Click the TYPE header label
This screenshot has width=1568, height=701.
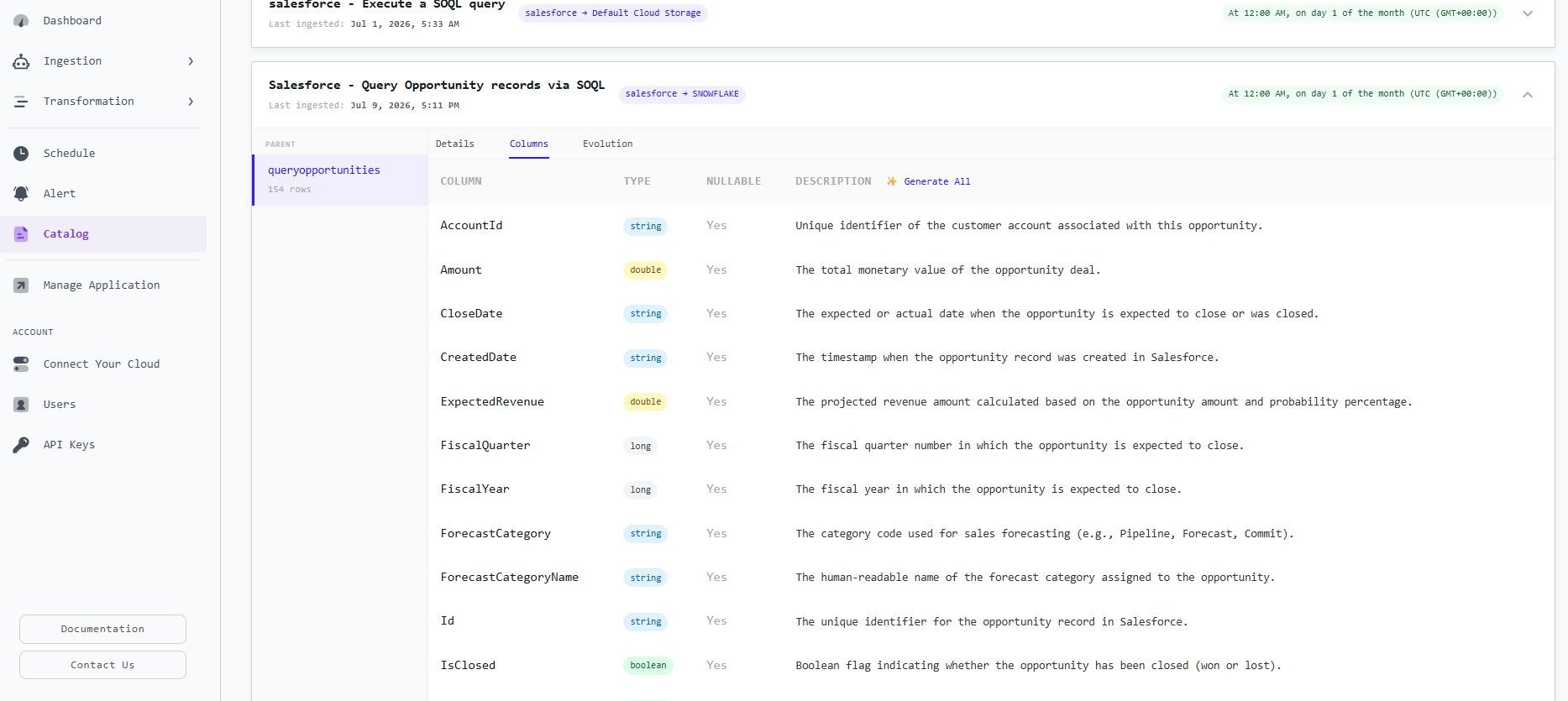point(637,181)
